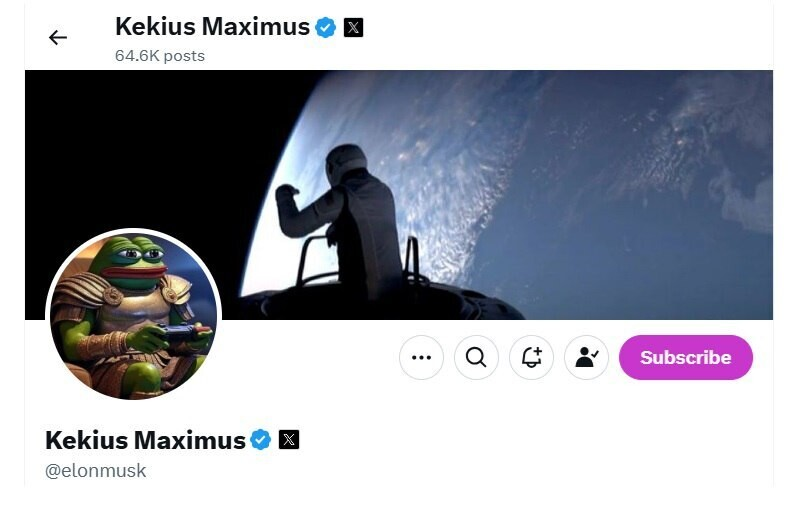
Task: Toggle post notifications with the bell icon
Action: (x=531, y=358)
